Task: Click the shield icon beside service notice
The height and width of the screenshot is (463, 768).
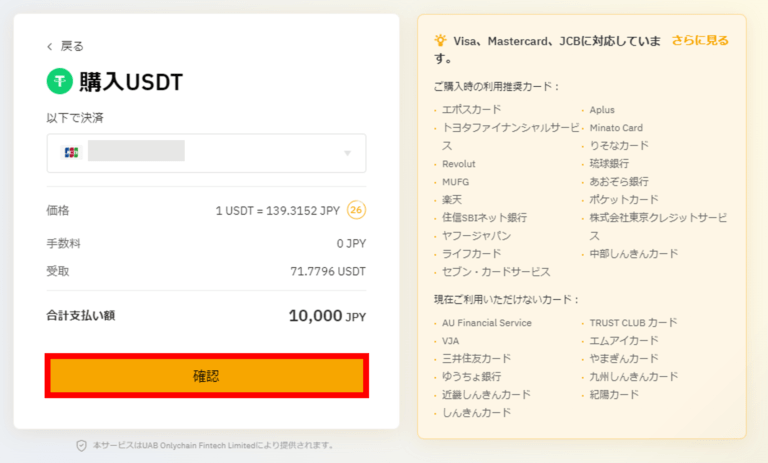Action: click(x=81, y=445)
